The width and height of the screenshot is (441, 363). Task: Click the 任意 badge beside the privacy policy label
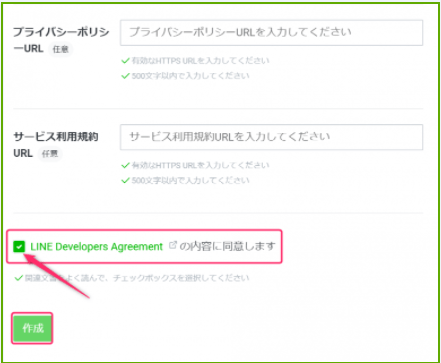point(60,49)
